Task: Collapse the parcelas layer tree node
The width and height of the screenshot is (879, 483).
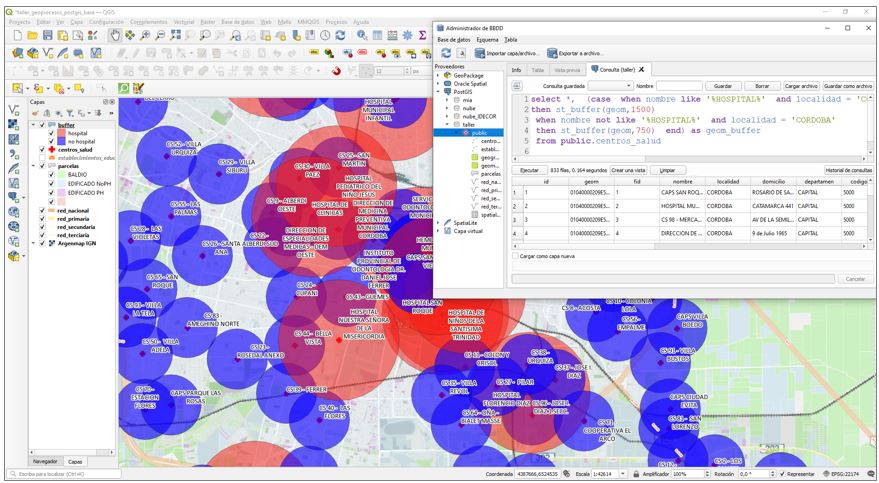Action: 34,166
